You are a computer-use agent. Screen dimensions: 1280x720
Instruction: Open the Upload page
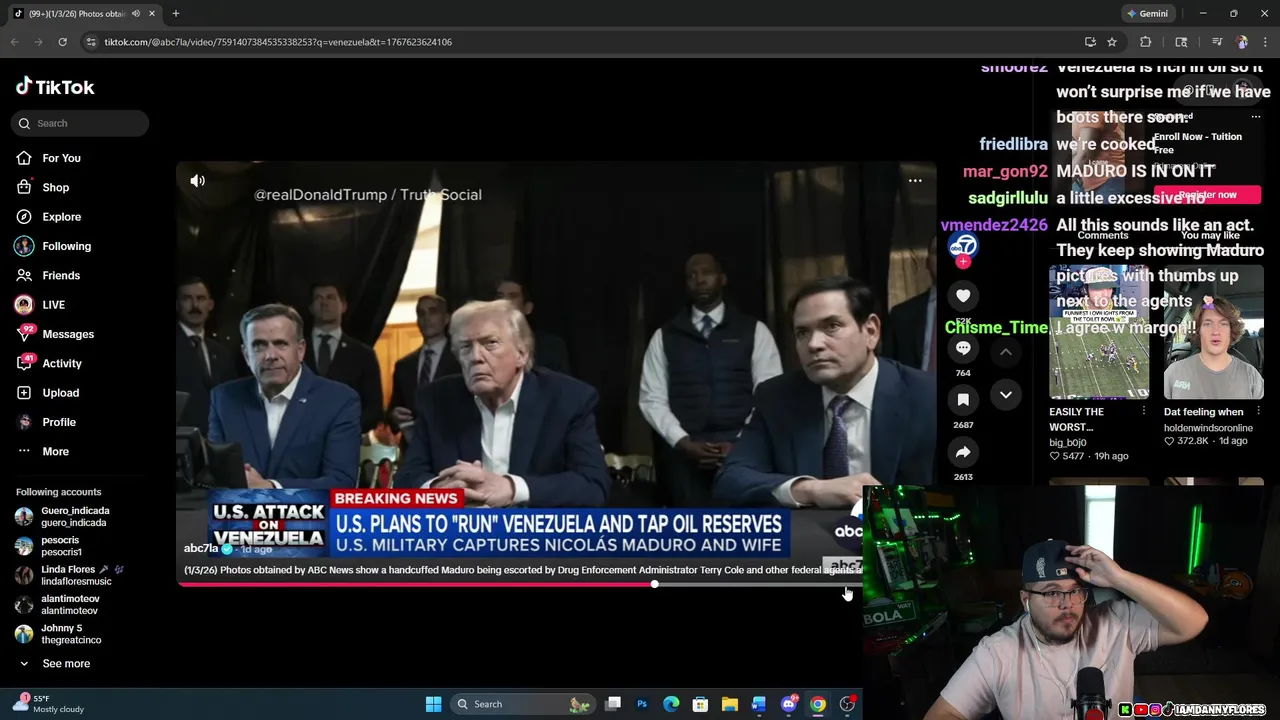coord(60,393)
